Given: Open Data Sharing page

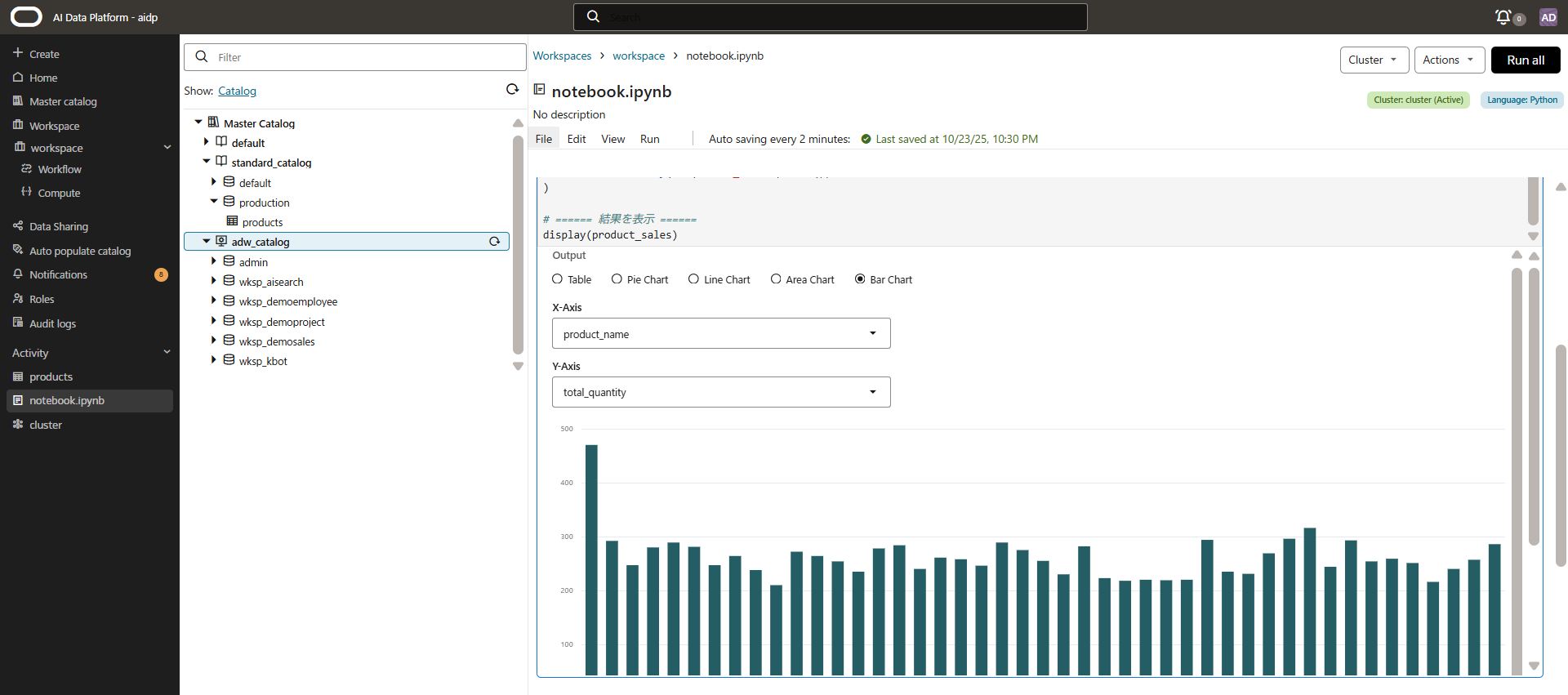Looking at the screenshot, I should click(59, 226).
